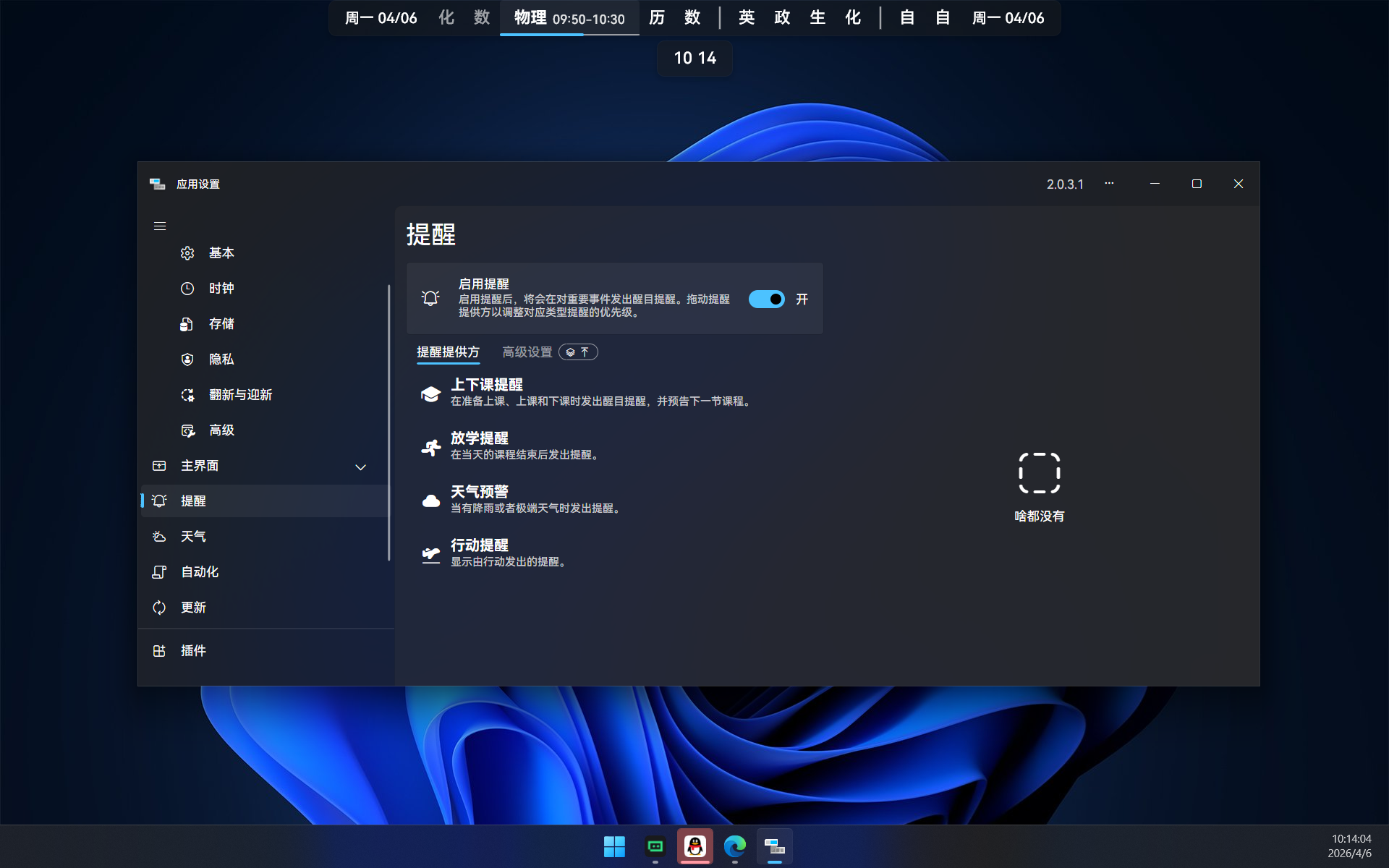Disable the 启用提醒 switch
Image resolution: width=1389 pixels, height=868 pixels.
coord(766,299)
